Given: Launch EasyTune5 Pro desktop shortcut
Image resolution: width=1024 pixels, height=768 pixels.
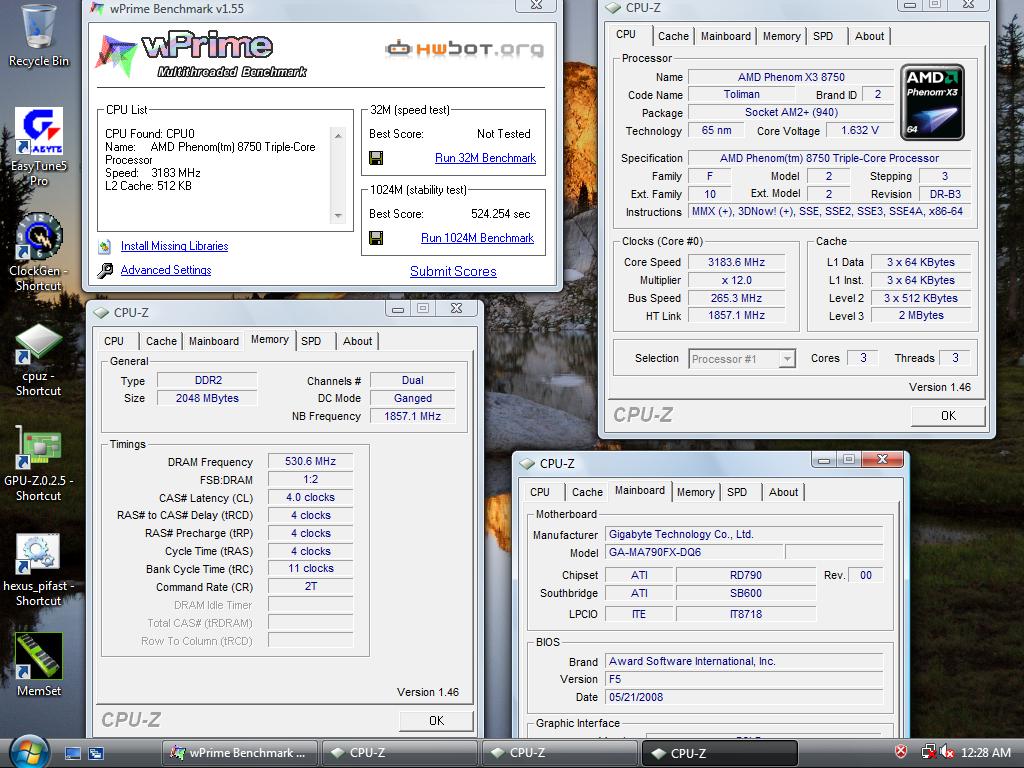Looking at the screenshot, I should pos(39,131).
